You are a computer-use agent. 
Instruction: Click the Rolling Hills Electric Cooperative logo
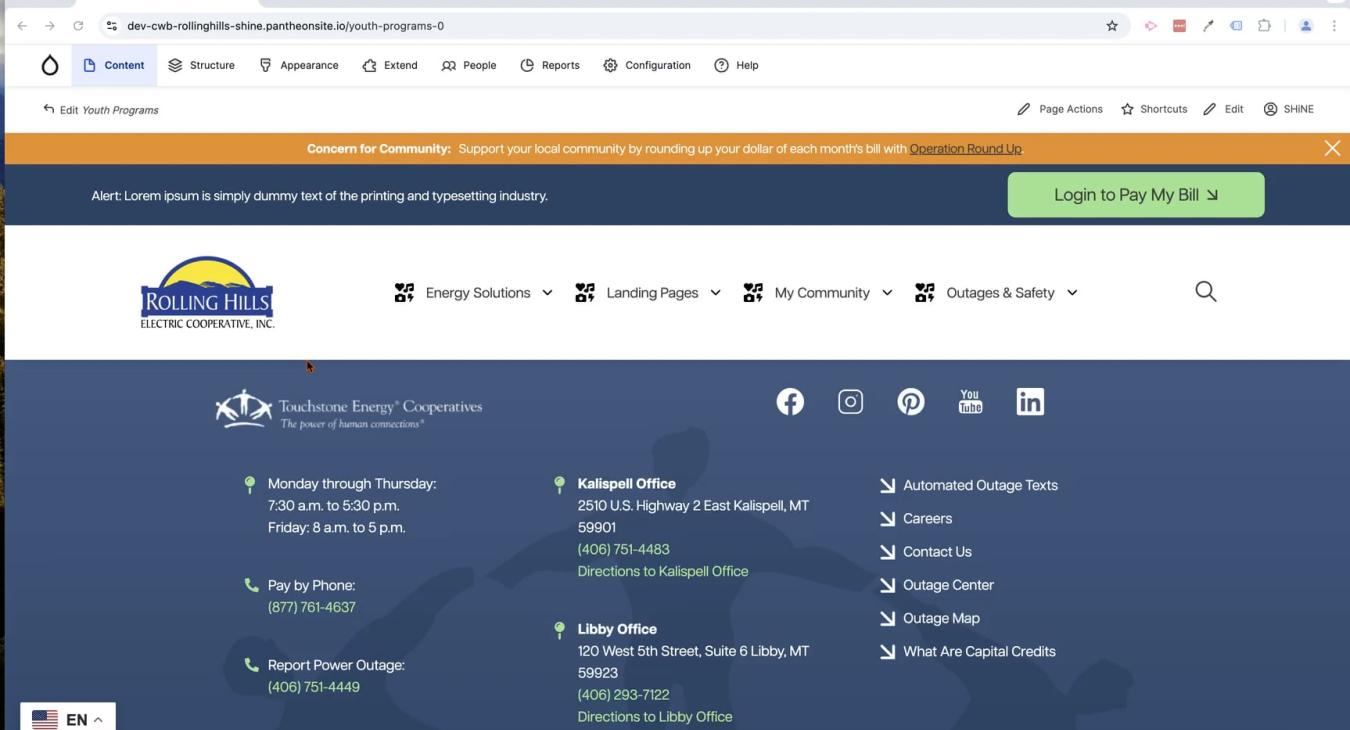coord(207,292)
